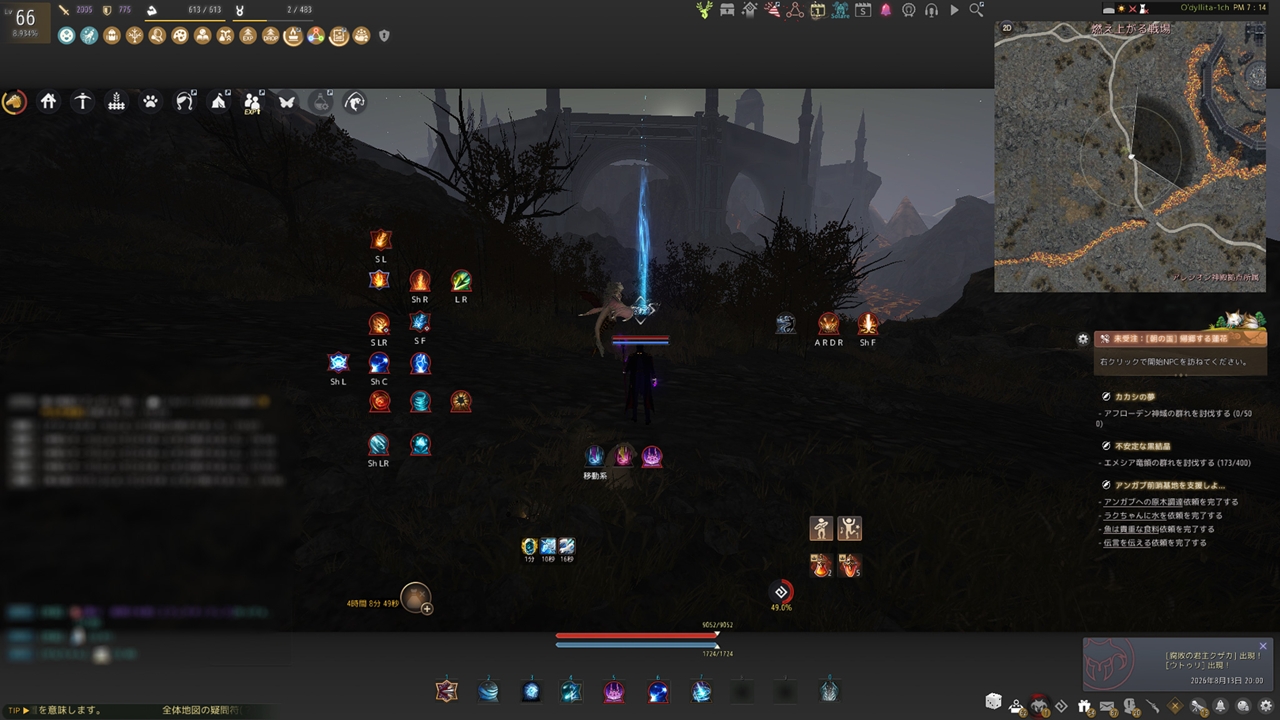Click the skill icon labeled L R
Image resolution: width=1280 pixels, height=720 pixels.
pos(461,281)
